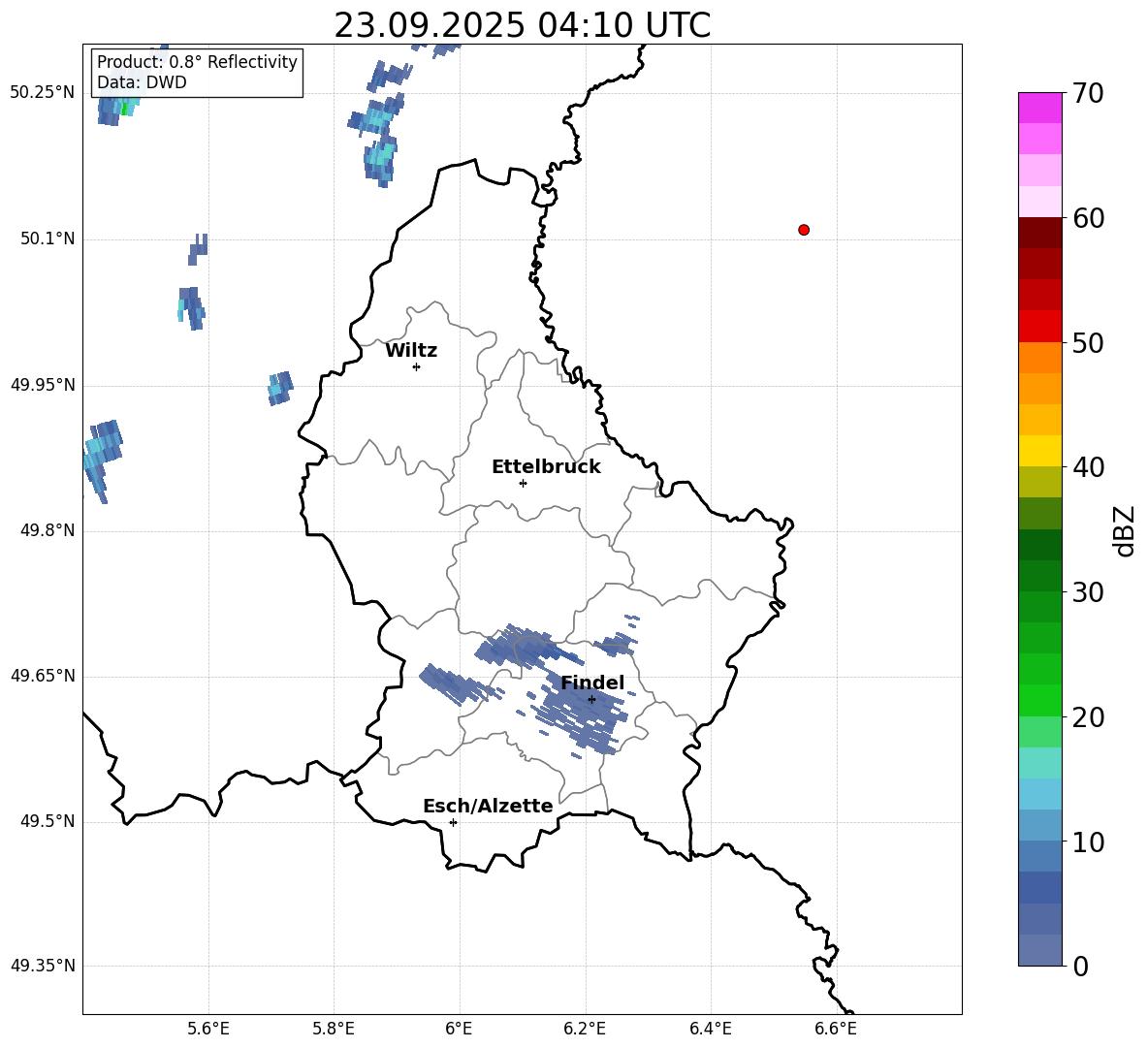The width and height of the screenshot is (1148, 1048).
Task: Click the 10 tick on colorbar
Action: coord(1088,842)
